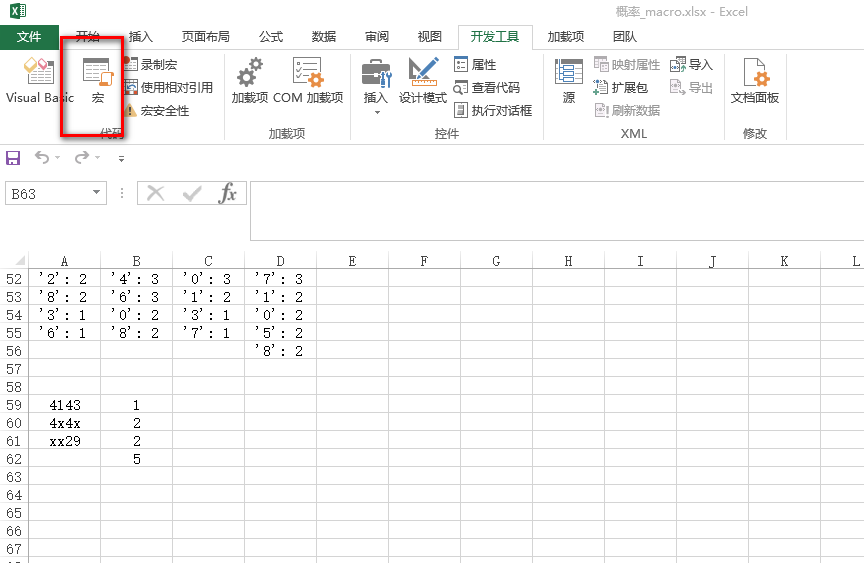
Task: Click XML Export (导出)
Action: [691, 88]
